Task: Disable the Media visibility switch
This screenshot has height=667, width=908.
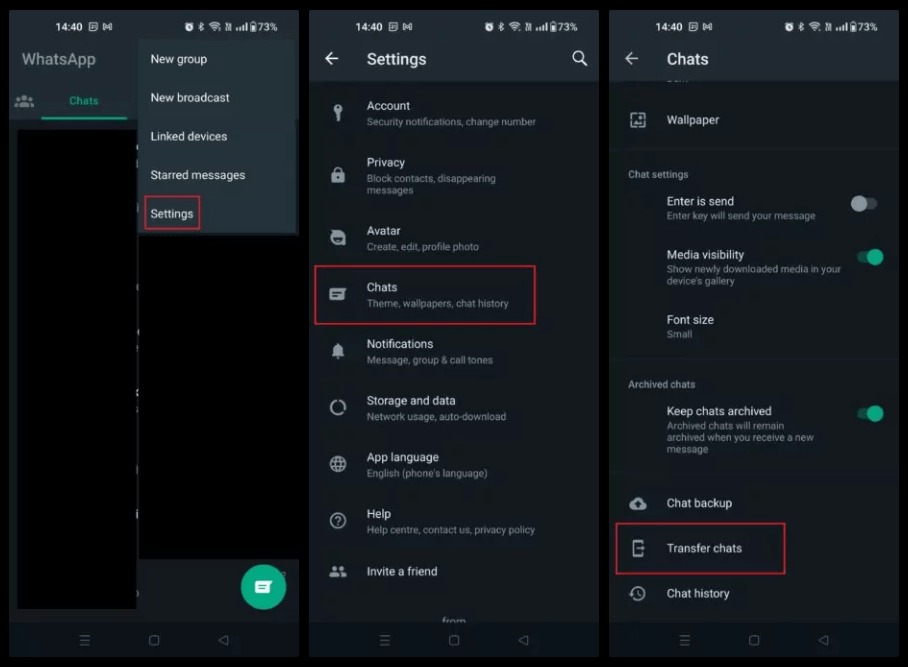Action: click(x=869, y=257)
